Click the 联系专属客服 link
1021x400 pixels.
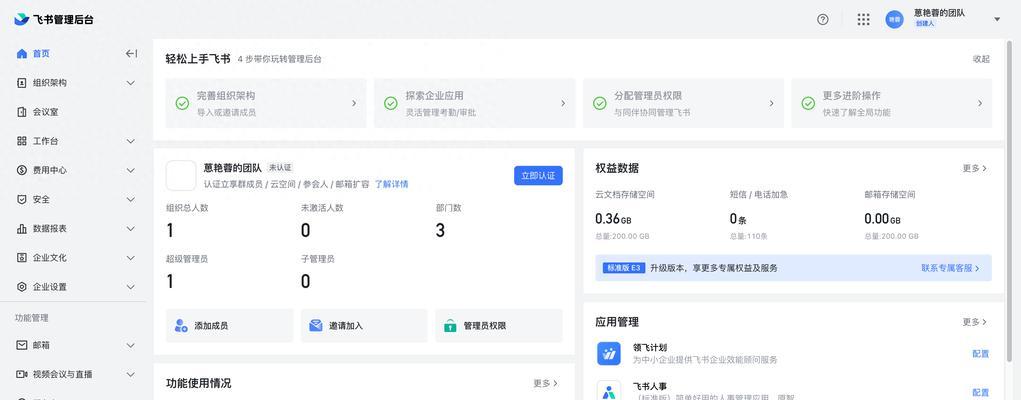[x=950, y=268]
